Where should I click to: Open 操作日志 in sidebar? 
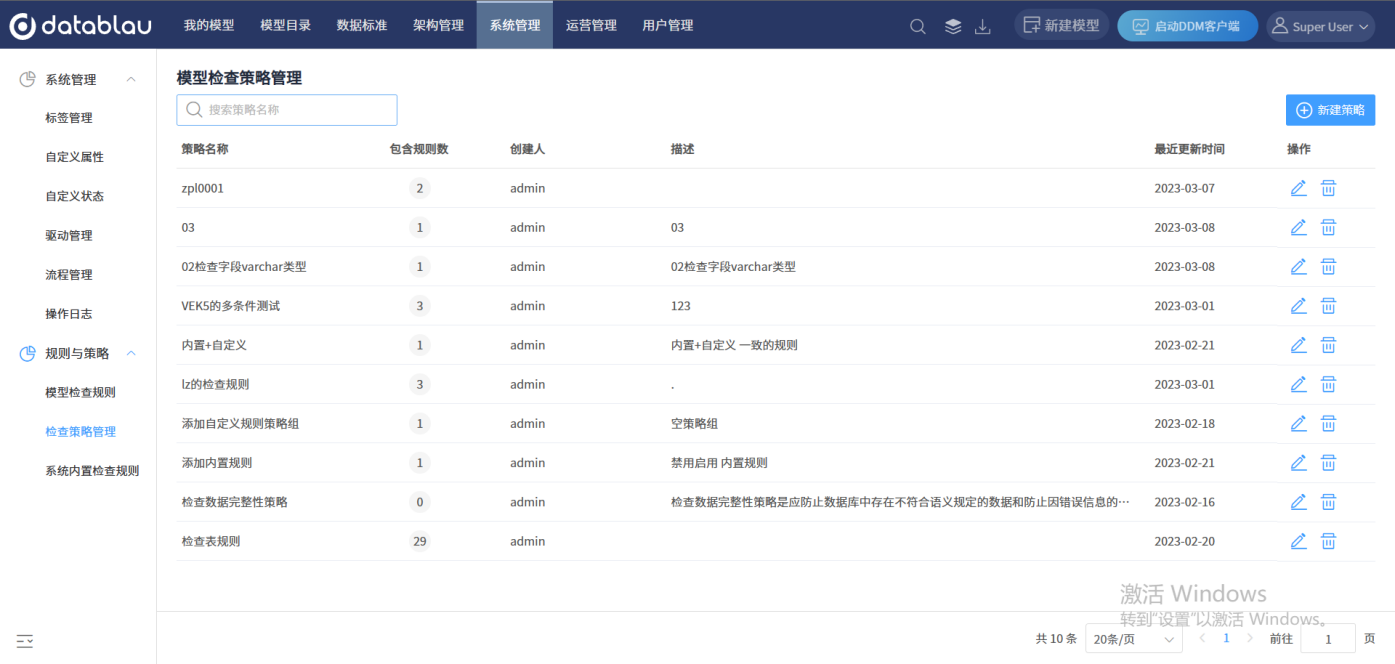click(69, 313)
